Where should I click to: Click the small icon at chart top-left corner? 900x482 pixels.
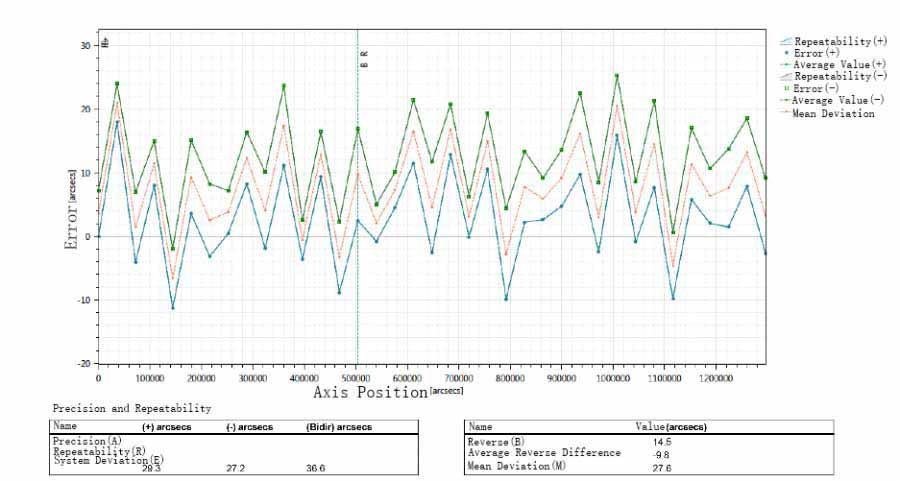(x=105, y=44)
